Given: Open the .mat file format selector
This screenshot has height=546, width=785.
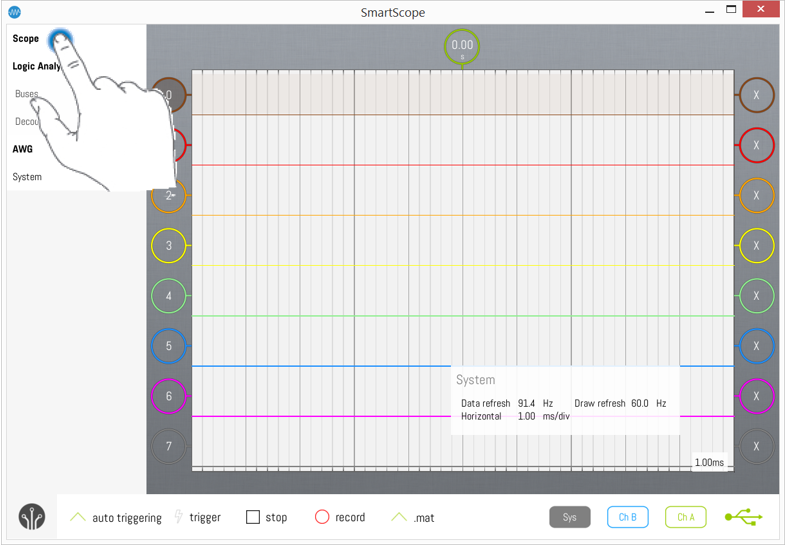Looking at the screenshot, I should point(412,517).
